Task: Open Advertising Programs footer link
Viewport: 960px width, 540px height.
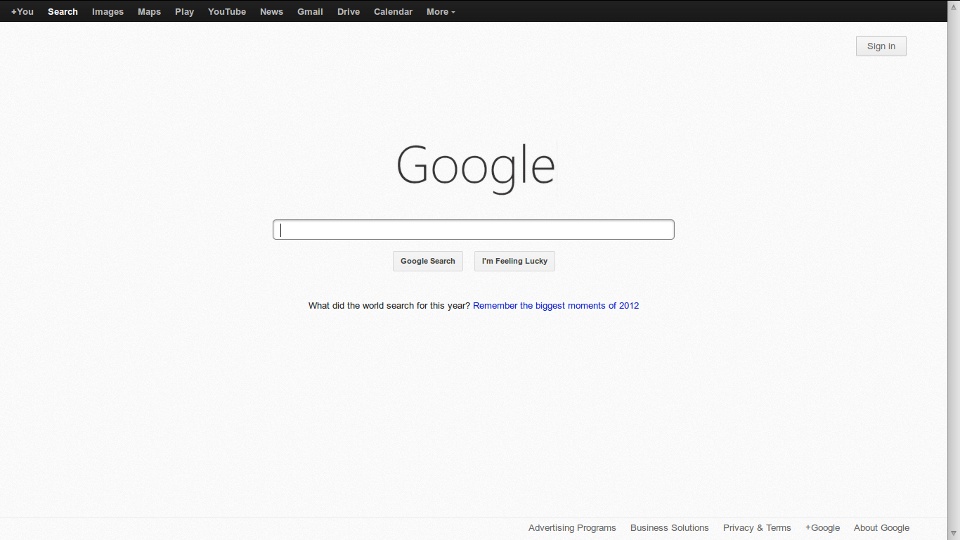Action: [x=572, y=528]
